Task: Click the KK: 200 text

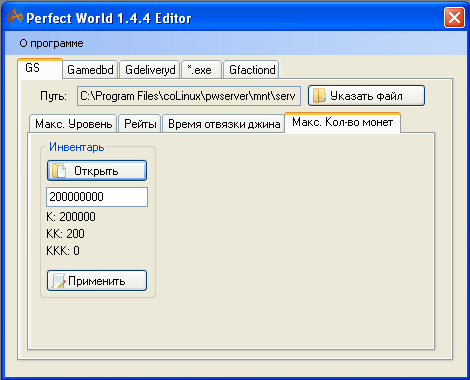Action: [65, 234]
